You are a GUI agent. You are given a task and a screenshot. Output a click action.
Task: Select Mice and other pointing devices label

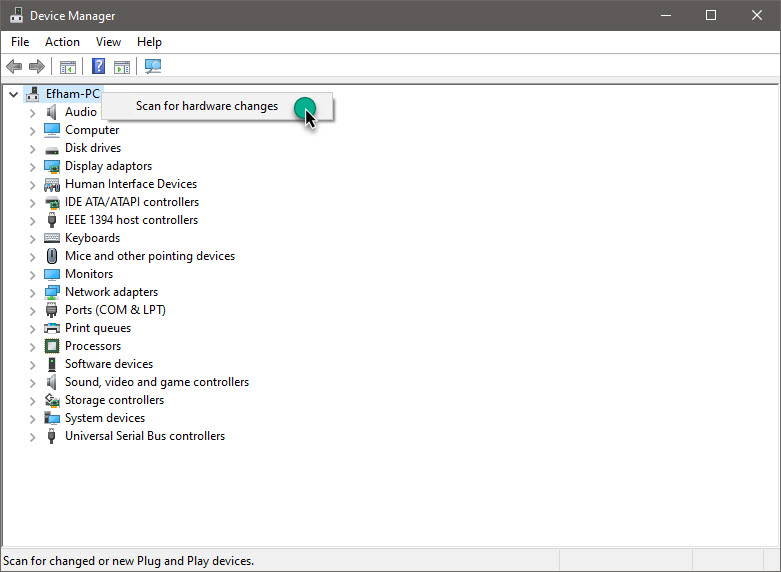click(150, 256)
